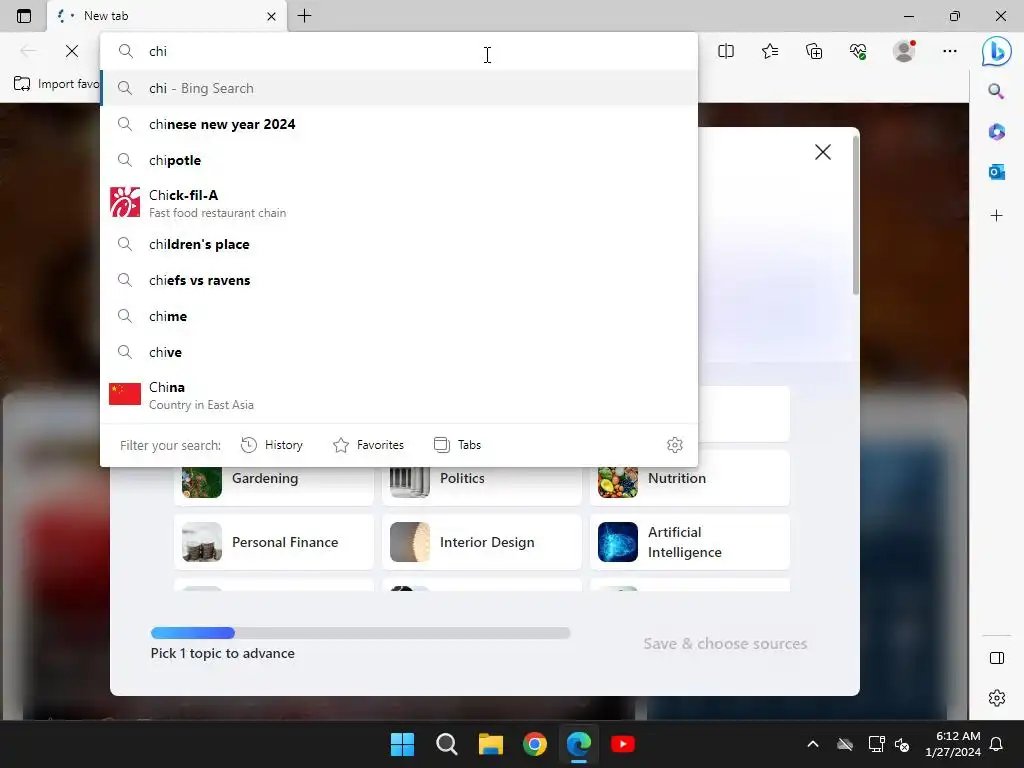Open the Outlook sidebar icon

tap(996, 172)
